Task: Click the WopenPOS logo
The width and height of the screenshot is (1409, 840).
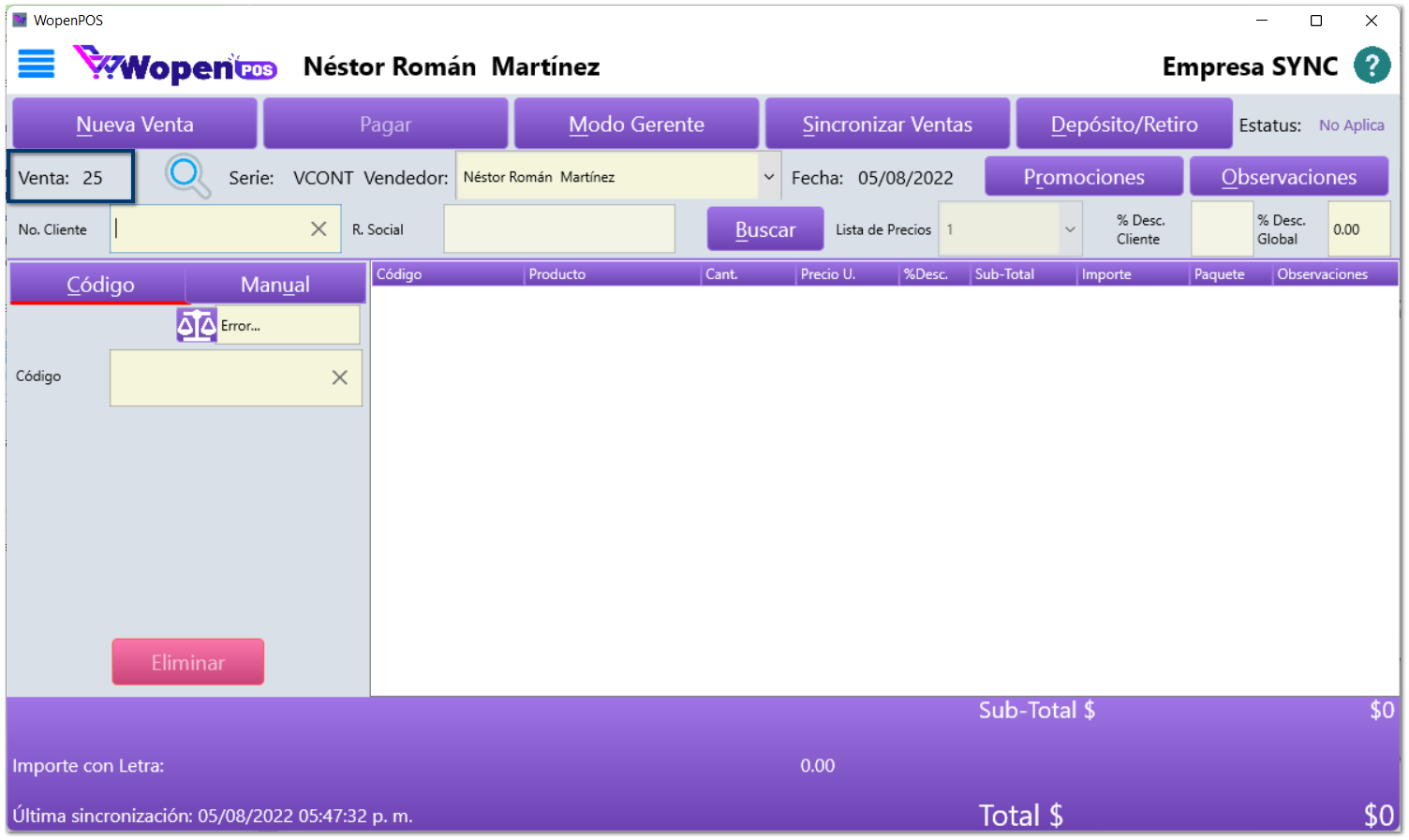Action: tap(175, 66)
